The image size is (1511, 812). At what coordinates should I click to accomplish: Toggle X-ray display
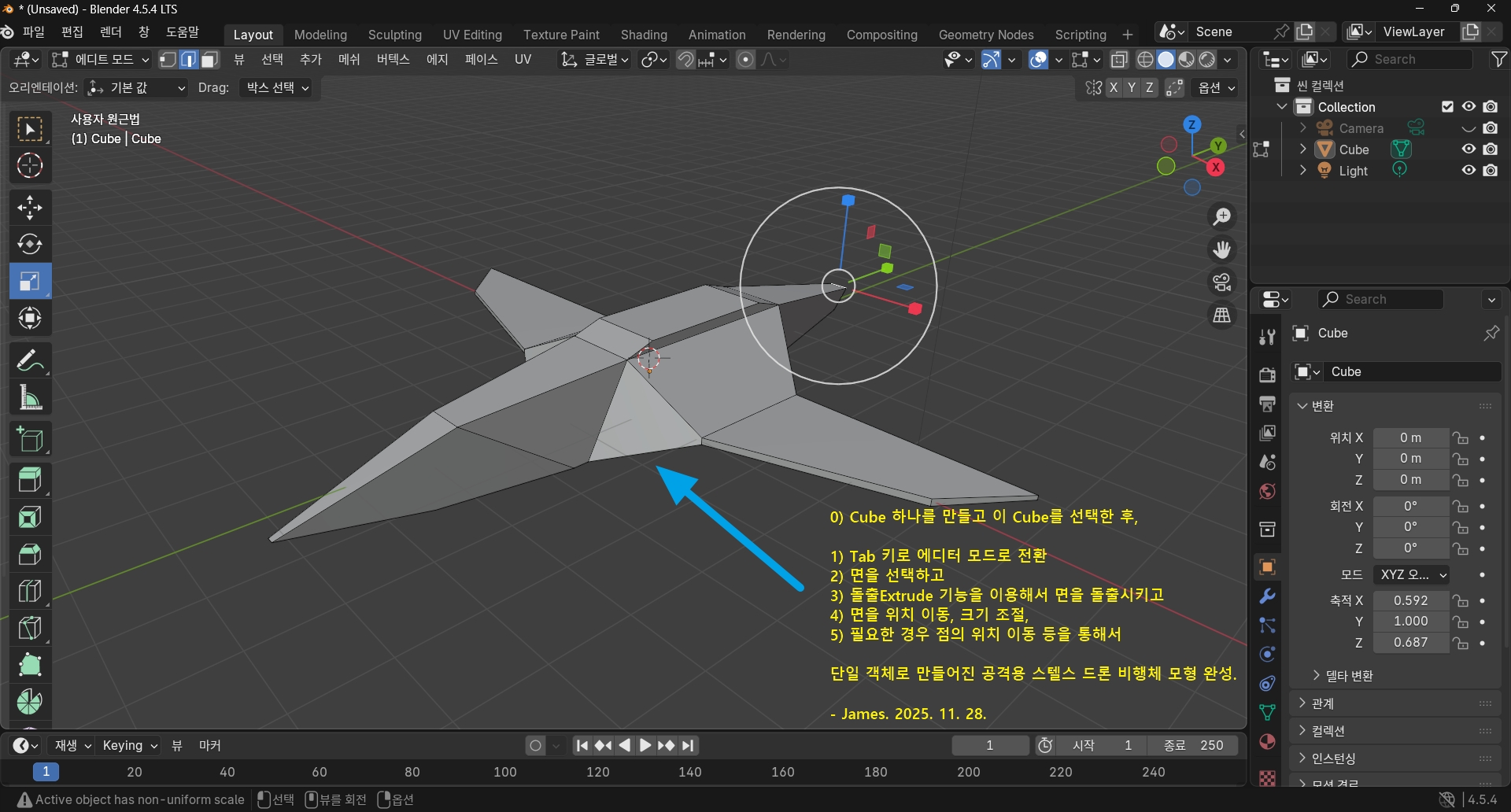(1119, 60)
